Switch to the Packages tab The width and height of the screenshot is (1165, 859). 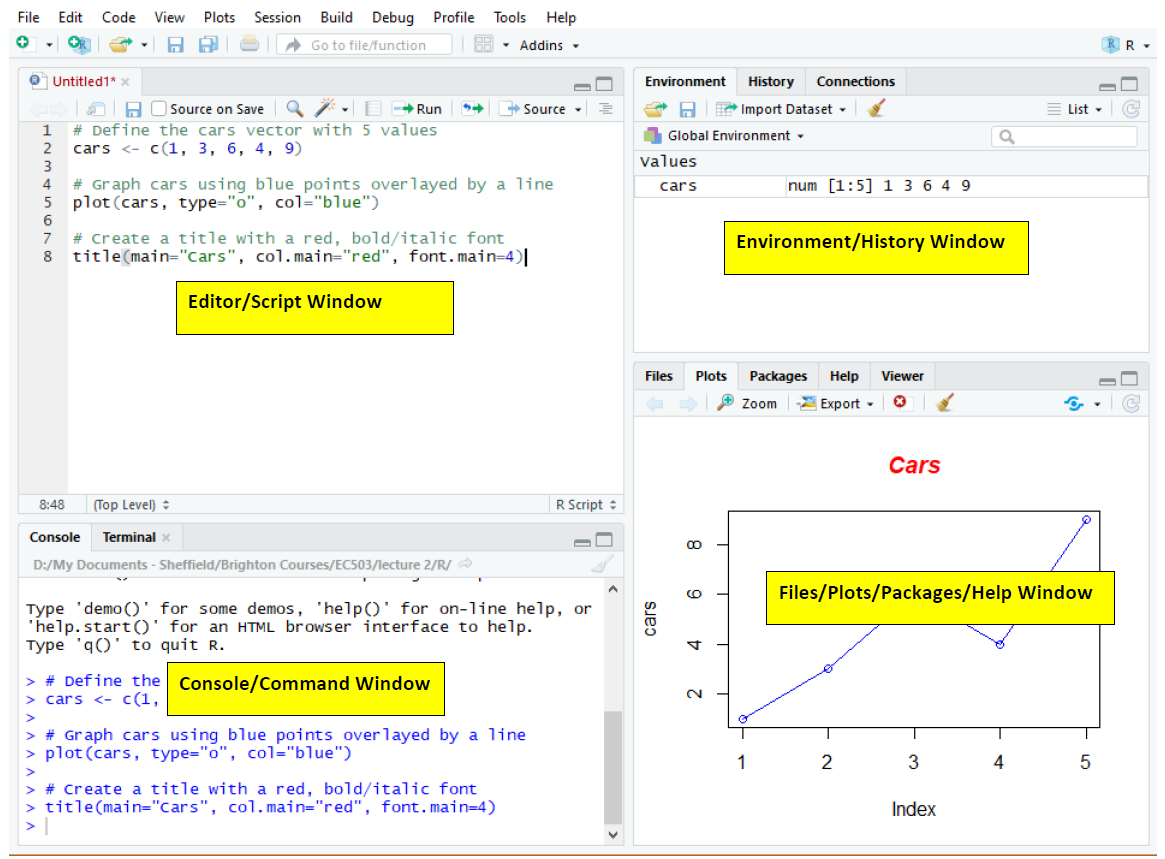(x=777, y=375)
